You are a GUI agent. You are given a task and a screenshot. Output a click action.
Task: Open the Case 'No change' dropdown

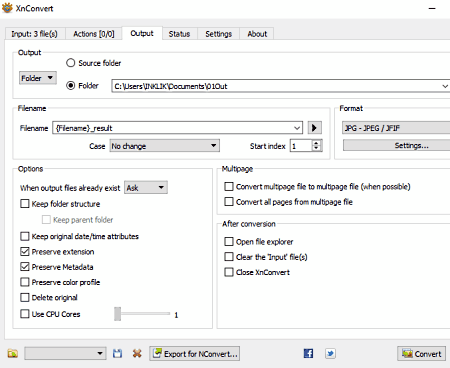tap(165, 146)
